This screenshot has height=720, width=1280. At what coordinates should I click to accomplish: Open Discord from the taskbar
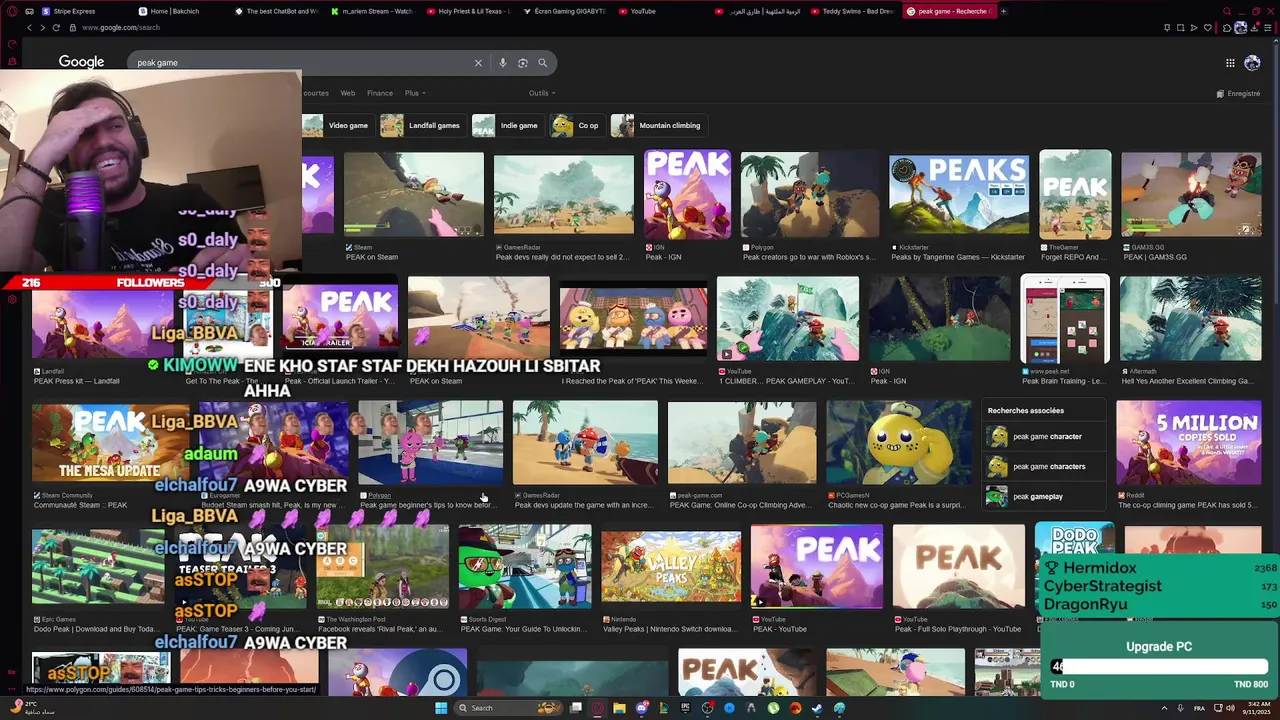[642, 708]
